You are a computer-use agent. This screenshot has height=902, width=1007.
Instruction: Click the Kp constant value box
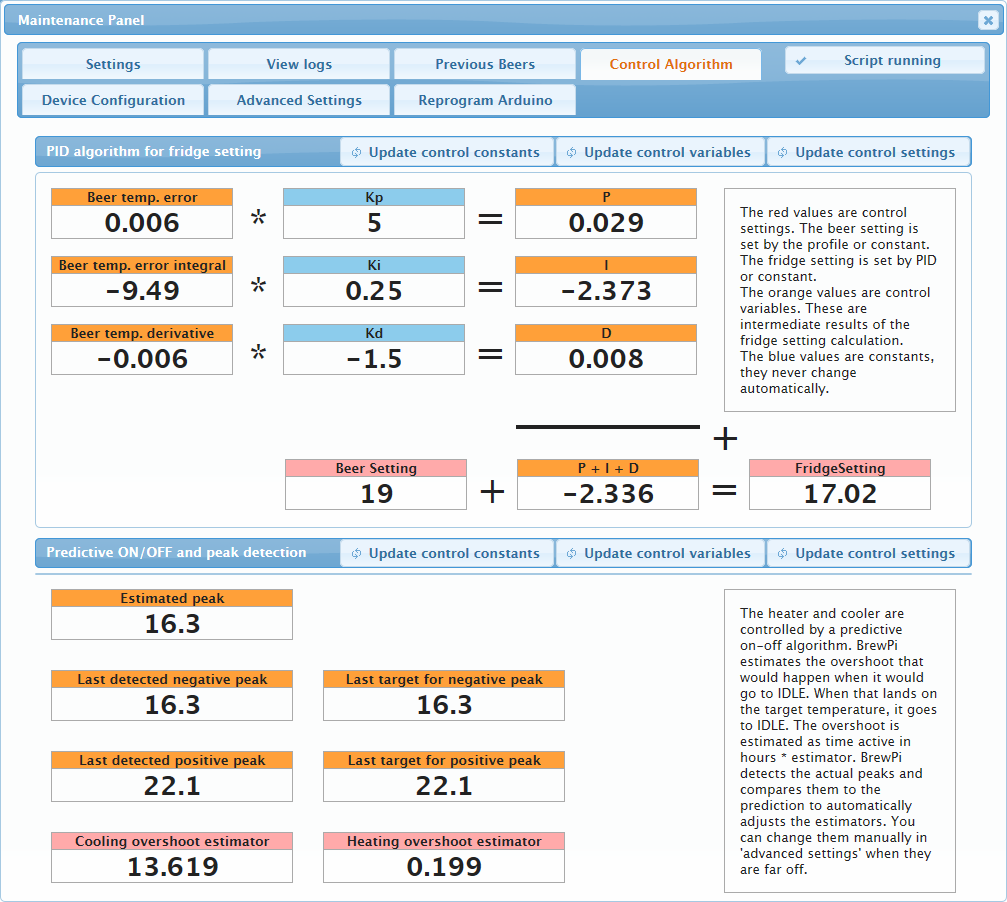(x=374, y=222)
